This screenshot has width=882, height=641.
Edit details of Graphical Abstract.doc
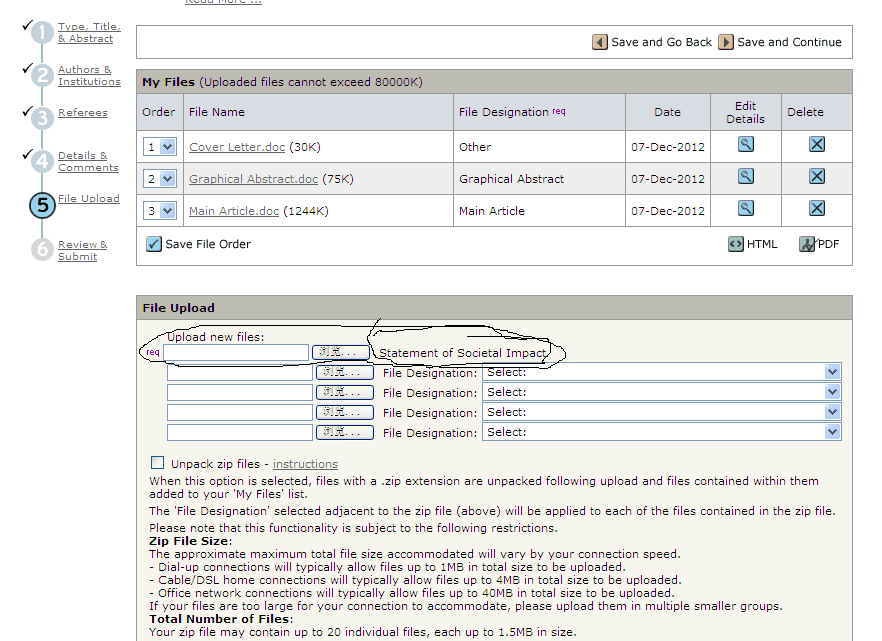tap(745, 177)
